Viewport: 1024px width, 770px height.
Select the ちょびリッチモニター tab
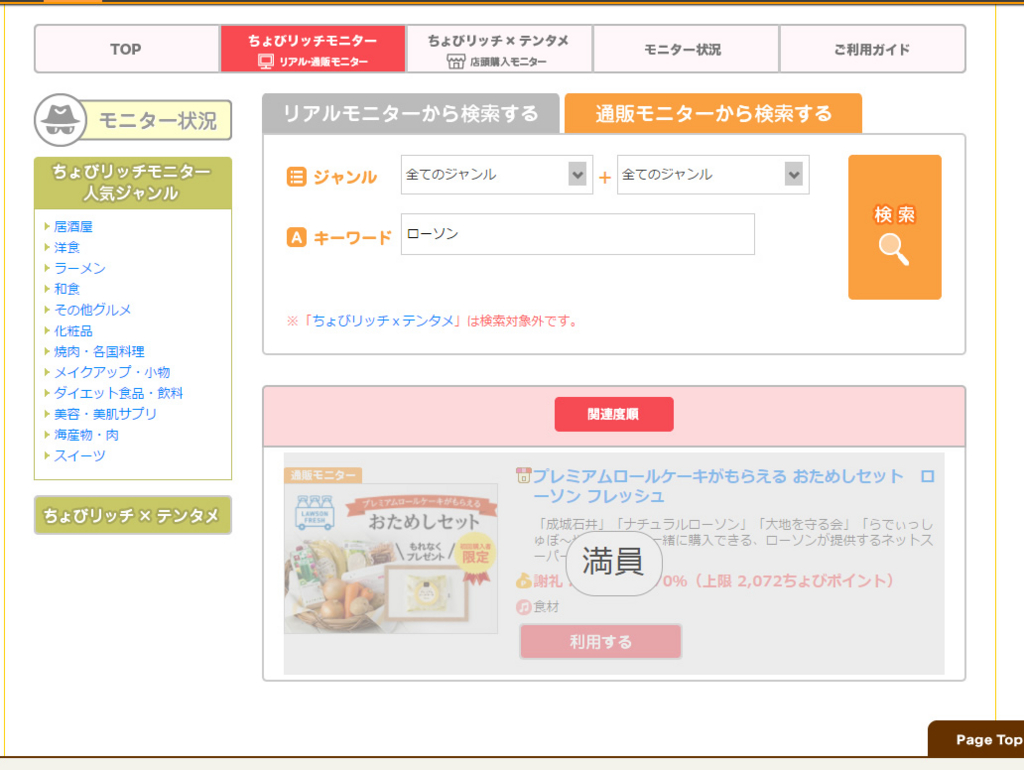pyautogui.click(x=313, y=49)
